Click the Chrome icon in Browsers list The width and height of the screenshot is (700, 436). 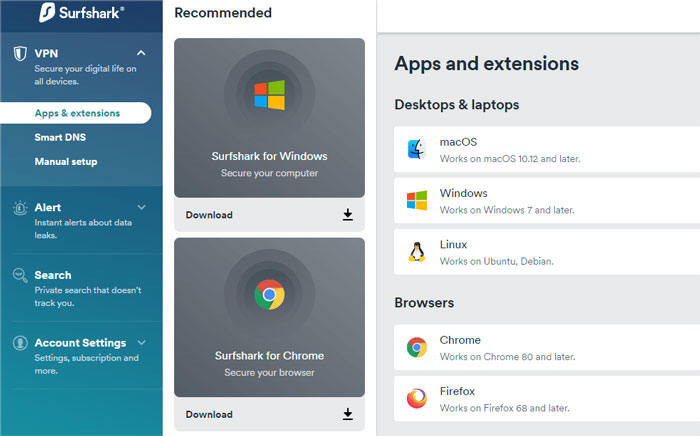point(417,347)
